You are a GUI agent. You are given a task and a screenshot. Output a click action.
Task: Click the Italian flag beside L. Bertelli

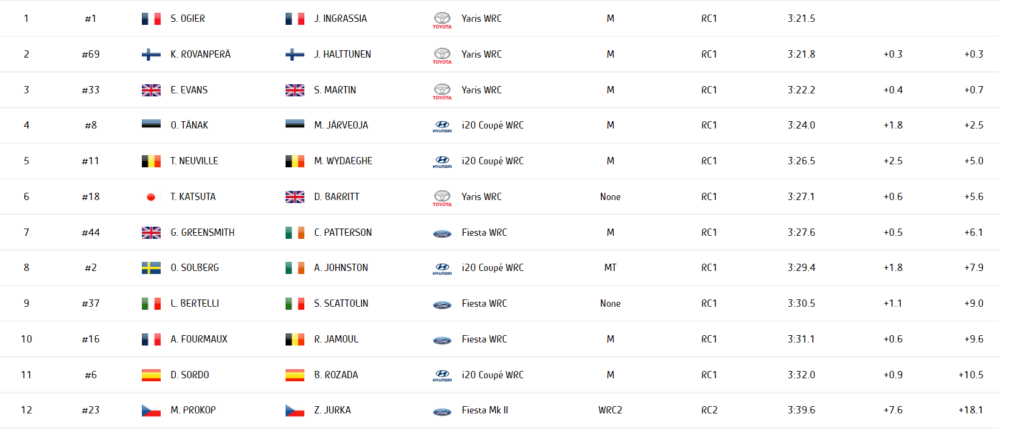click(x=152, y=304)
